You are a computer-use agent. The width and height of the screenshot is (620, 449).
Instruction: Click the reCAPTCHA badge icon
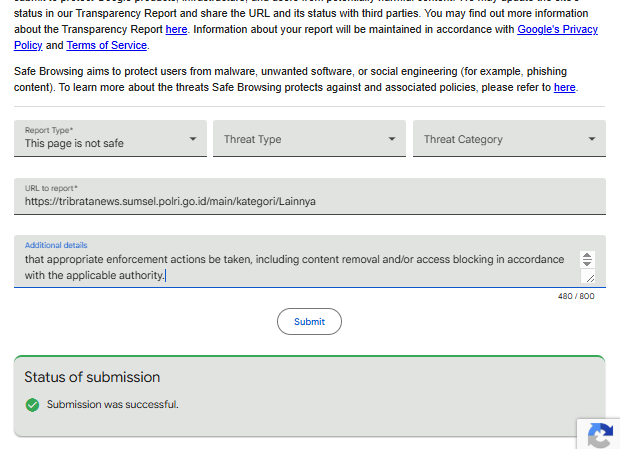601,436
